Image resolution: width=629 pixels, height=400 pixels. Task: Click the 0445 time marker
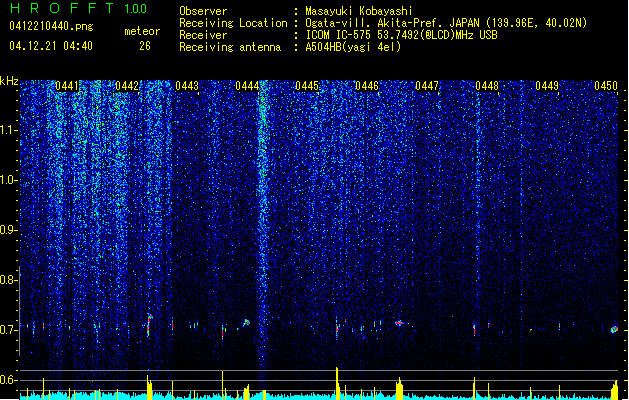click(307, 86)
